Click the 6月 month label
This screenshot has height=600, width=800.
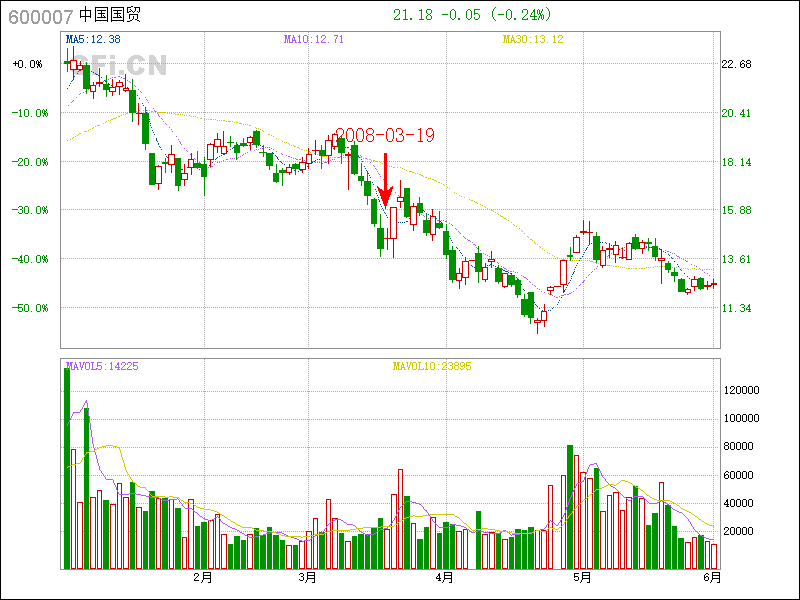(711, 577)
